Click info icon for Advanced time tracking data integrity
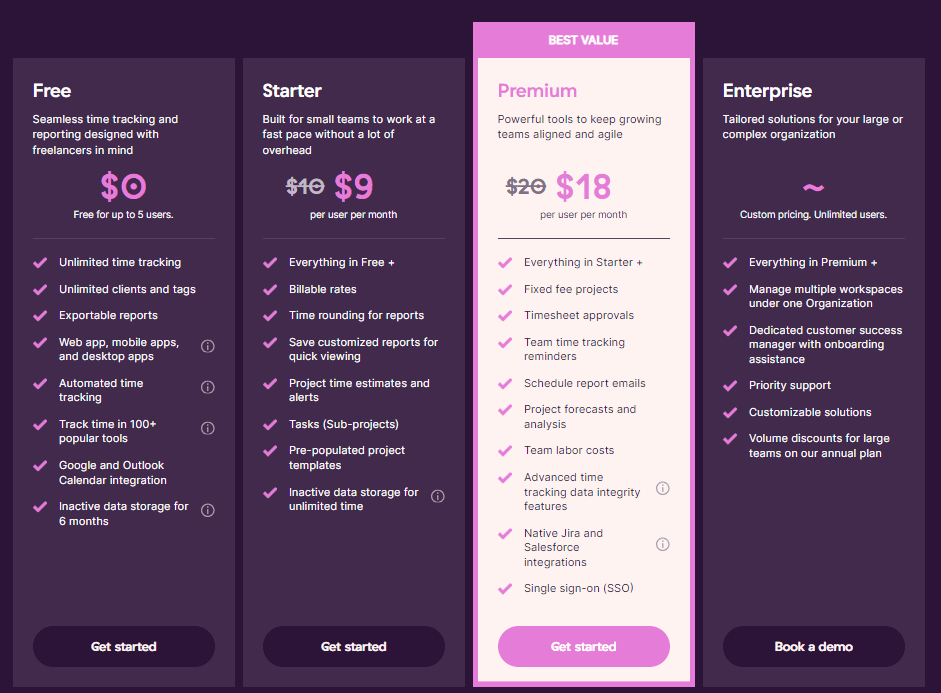The image size is (941, 693). click(x=662, y=488)
